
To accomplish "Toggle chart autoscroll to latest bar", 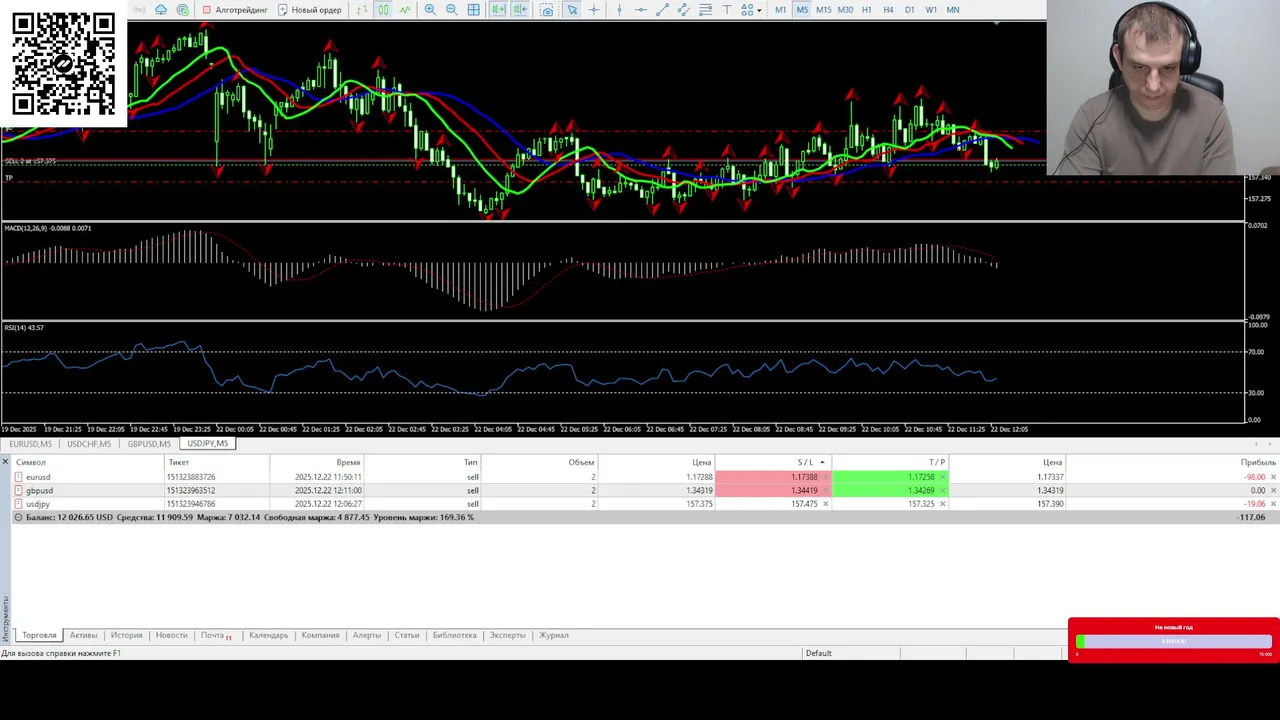I will point(520,9).
